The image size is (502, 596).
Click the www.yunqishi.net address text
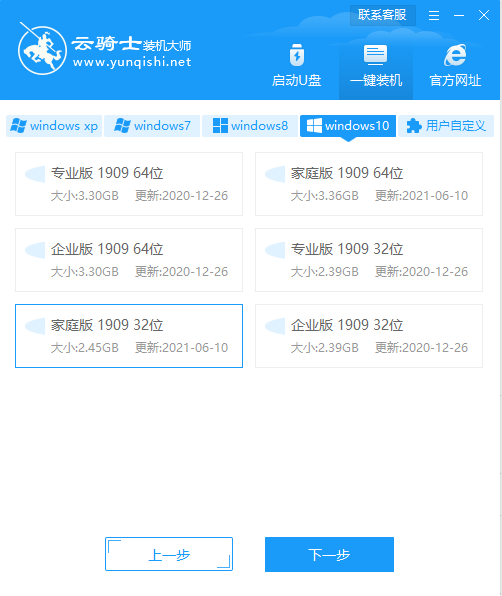coord(132,62)
